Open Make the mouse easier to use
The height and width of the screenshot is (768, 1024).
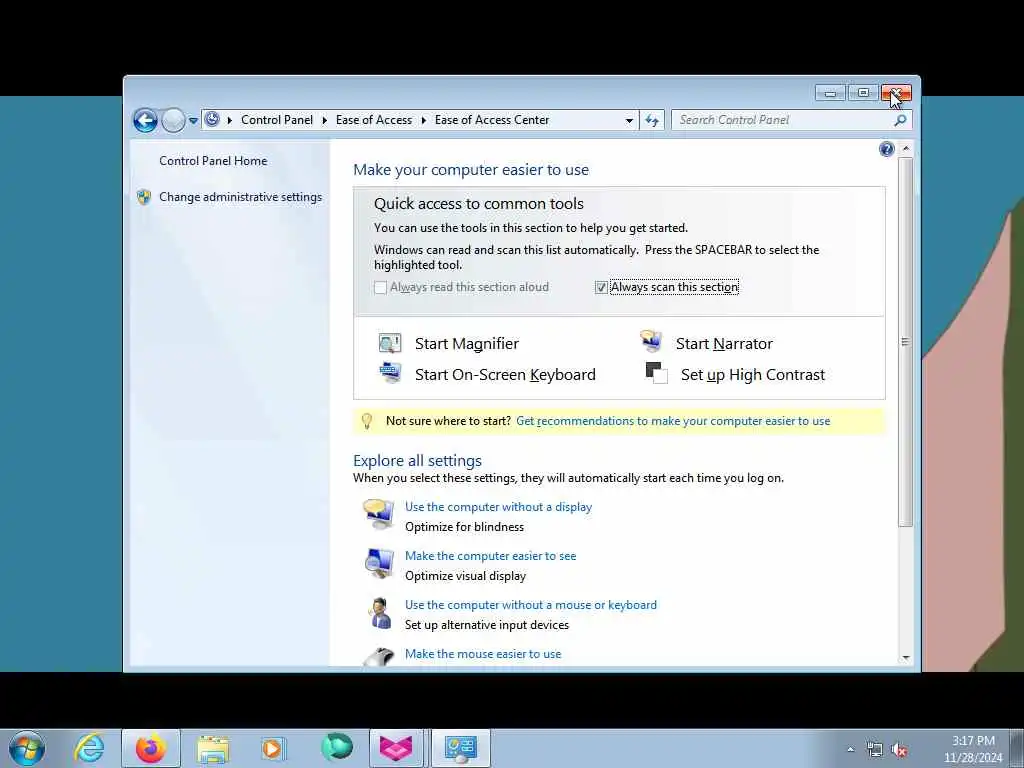pos(483,654)
